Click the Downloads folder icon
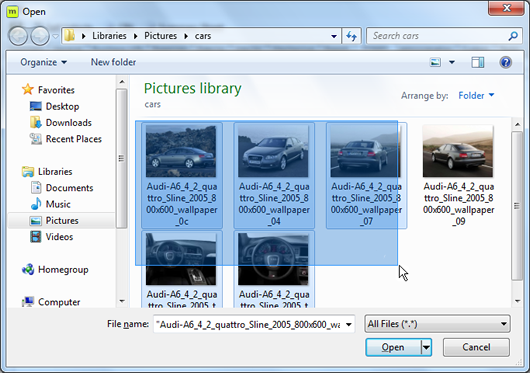The height and width of the screenshot is (373, 530). 36,122
